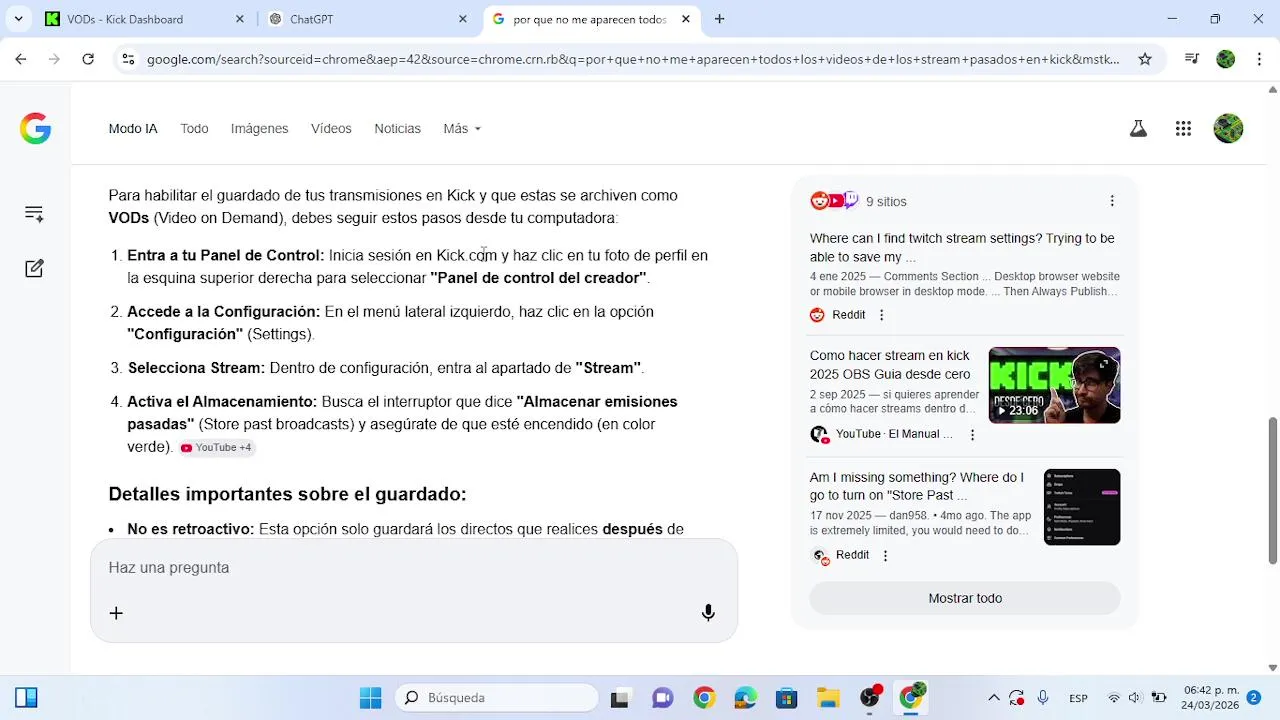Image resolution: width=1280 pixels, height=720 pixels.
Task: Open File Explorer from taskbar
Action: 828,698
